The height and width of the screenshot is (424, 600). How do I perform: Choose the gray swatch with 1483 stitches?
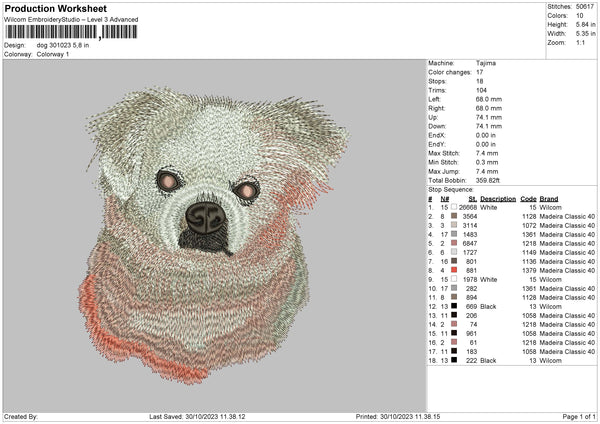click(453, 234)
